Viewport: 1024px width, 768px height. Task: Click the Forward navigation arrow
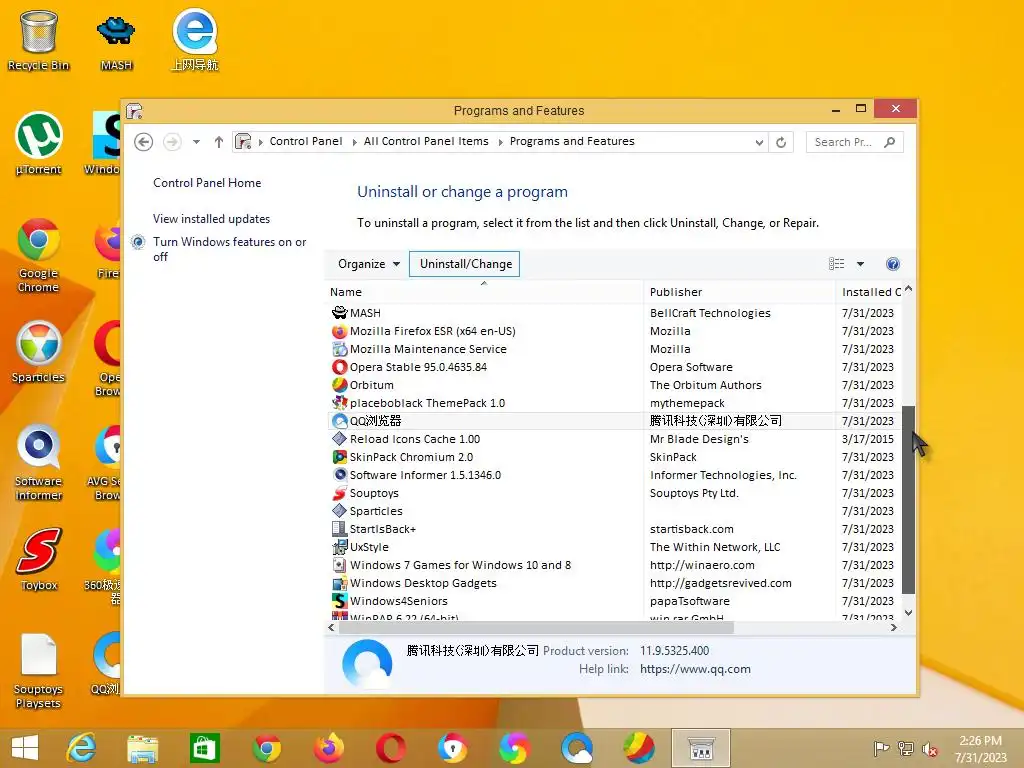[x=172, y=142]
